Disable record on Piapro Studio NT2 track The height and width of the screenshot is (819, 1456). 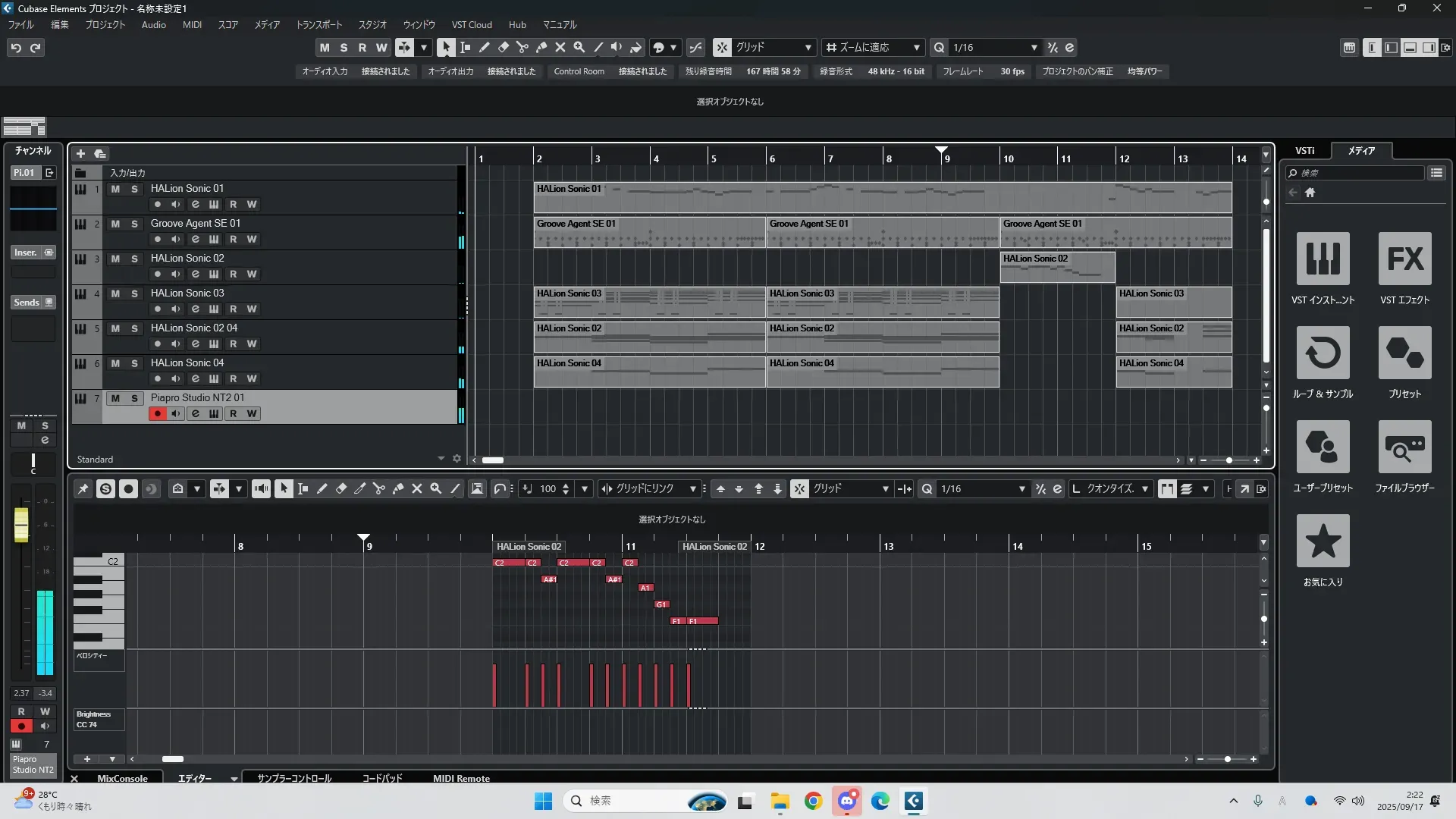pos(157,414)
